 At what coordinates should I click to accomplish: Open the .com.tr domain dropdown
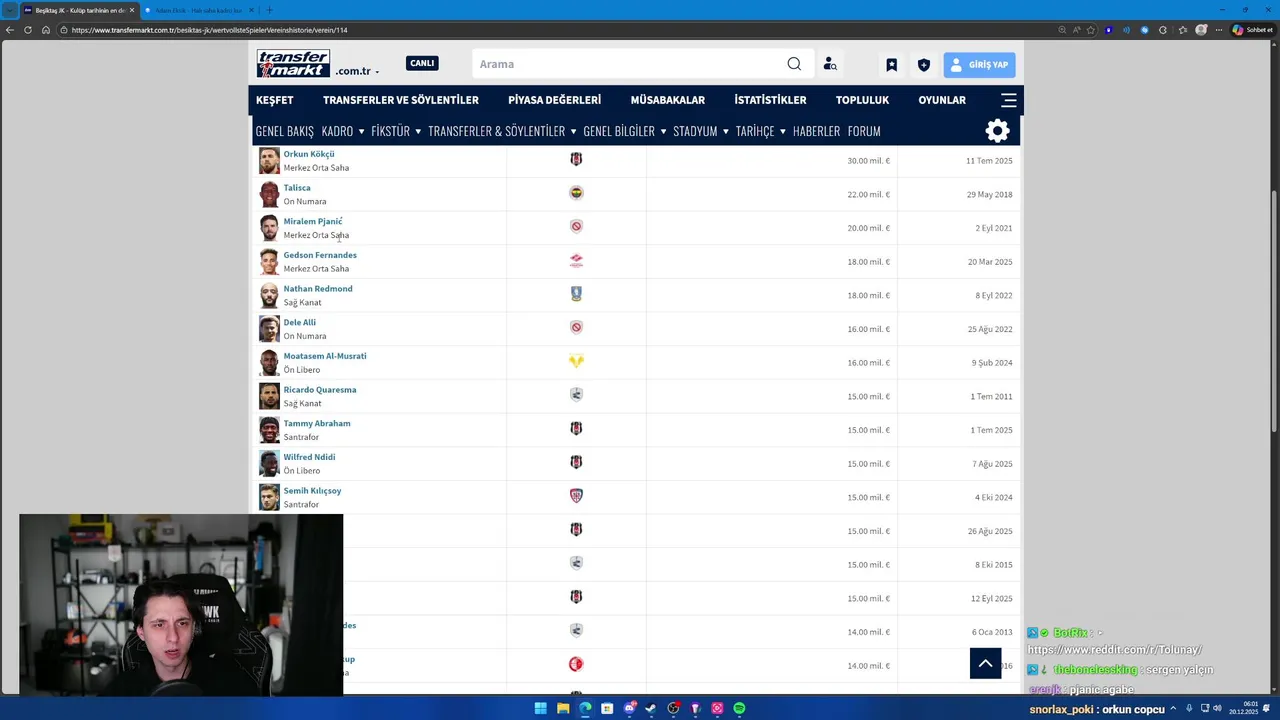click(x=358, y=71)
